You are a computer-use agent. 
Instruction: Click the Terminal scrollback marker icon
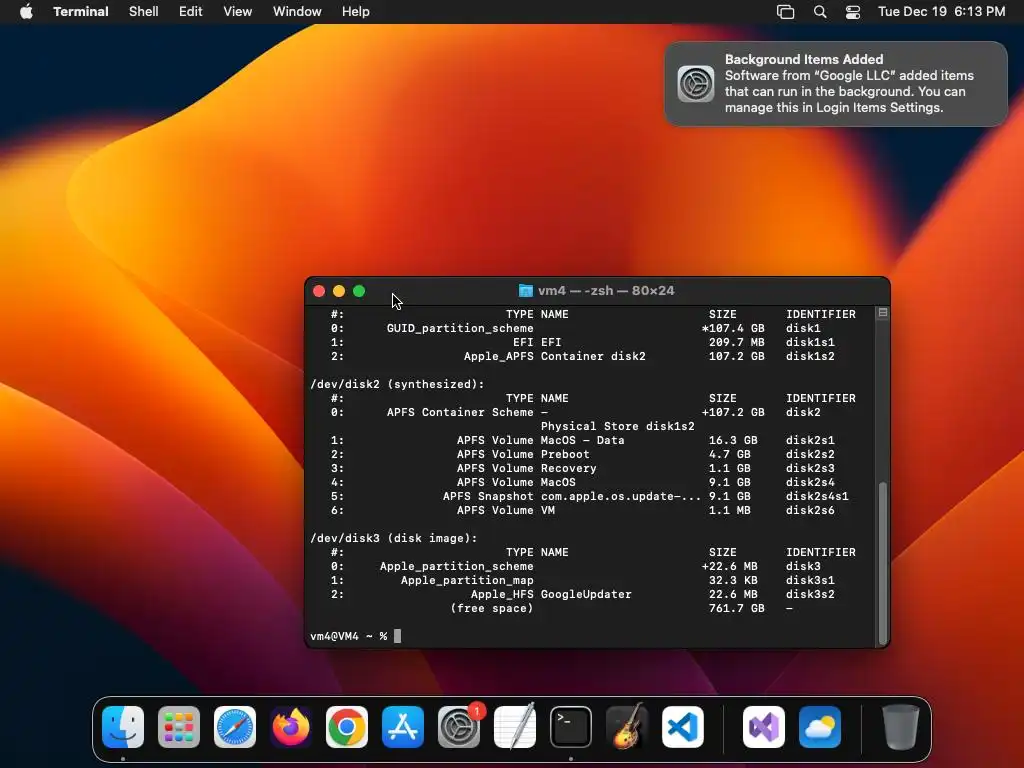[883, 313]
